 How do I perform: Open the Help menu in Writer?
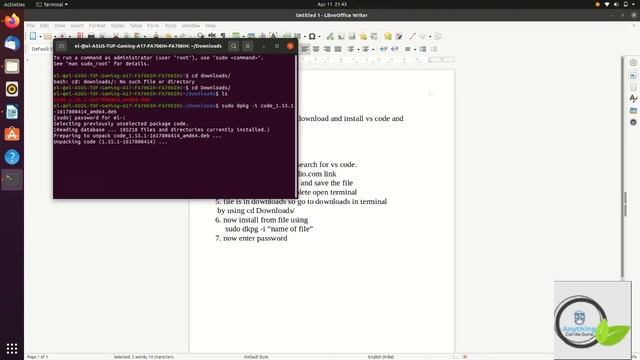210,26
